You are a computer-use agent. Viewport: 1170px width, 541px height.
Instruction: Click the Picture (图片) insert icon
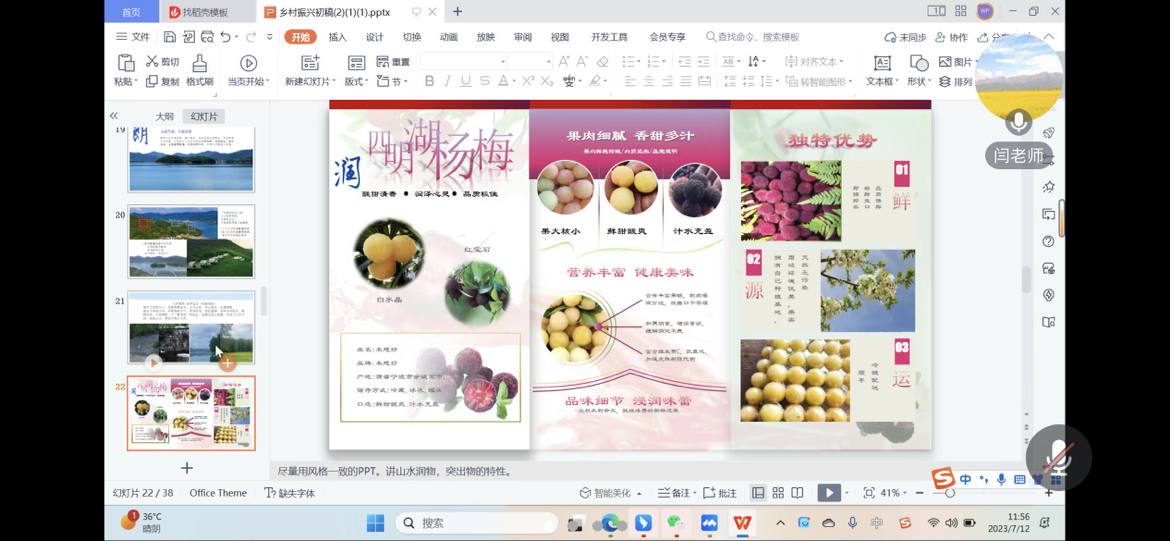945,62
